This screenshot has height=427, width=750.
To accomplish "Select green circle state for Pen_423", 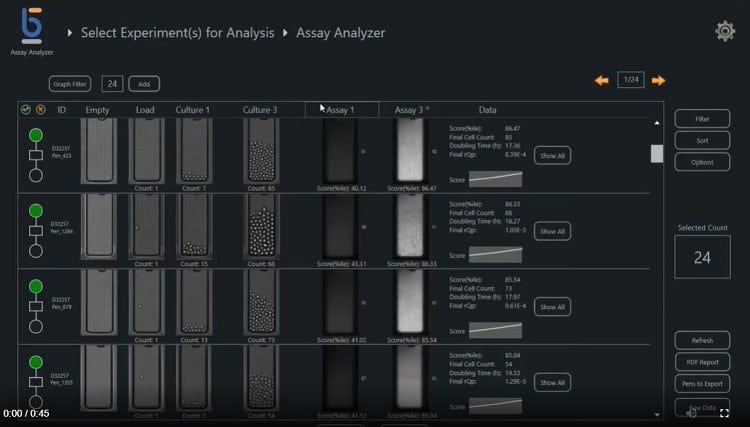I will [36, 135].
